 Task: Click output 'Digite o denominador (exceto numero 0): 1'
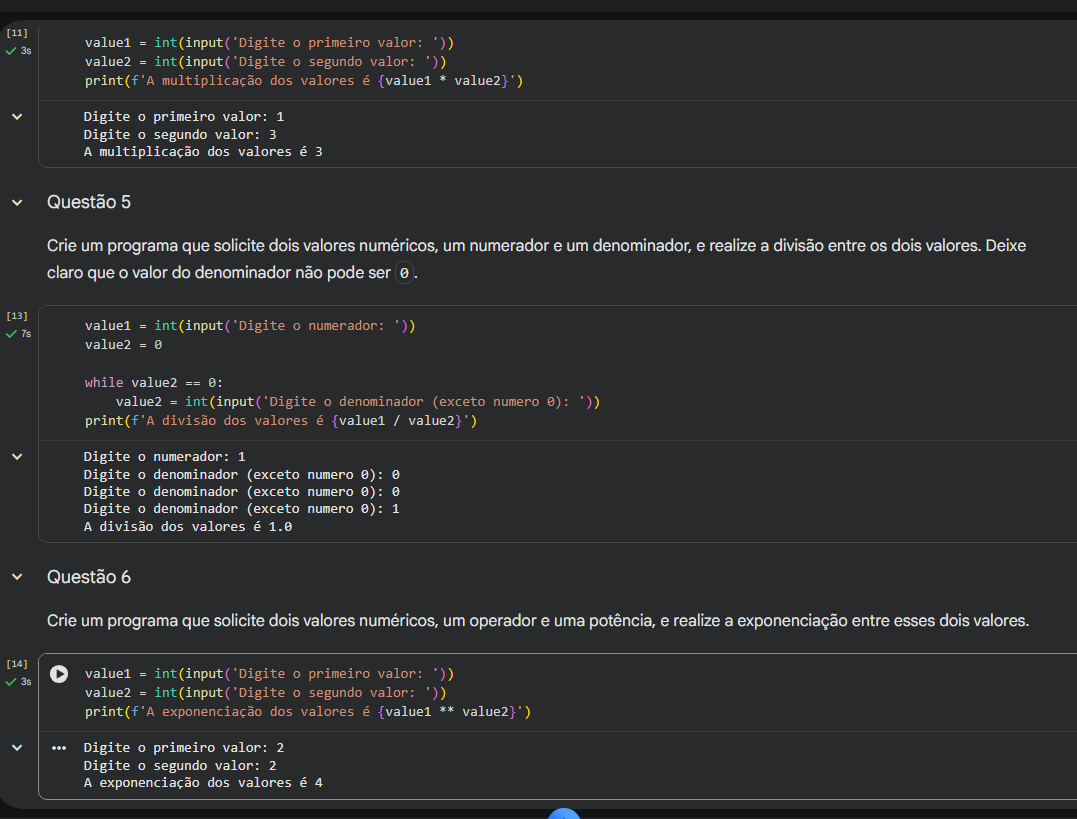click(242, 509)
